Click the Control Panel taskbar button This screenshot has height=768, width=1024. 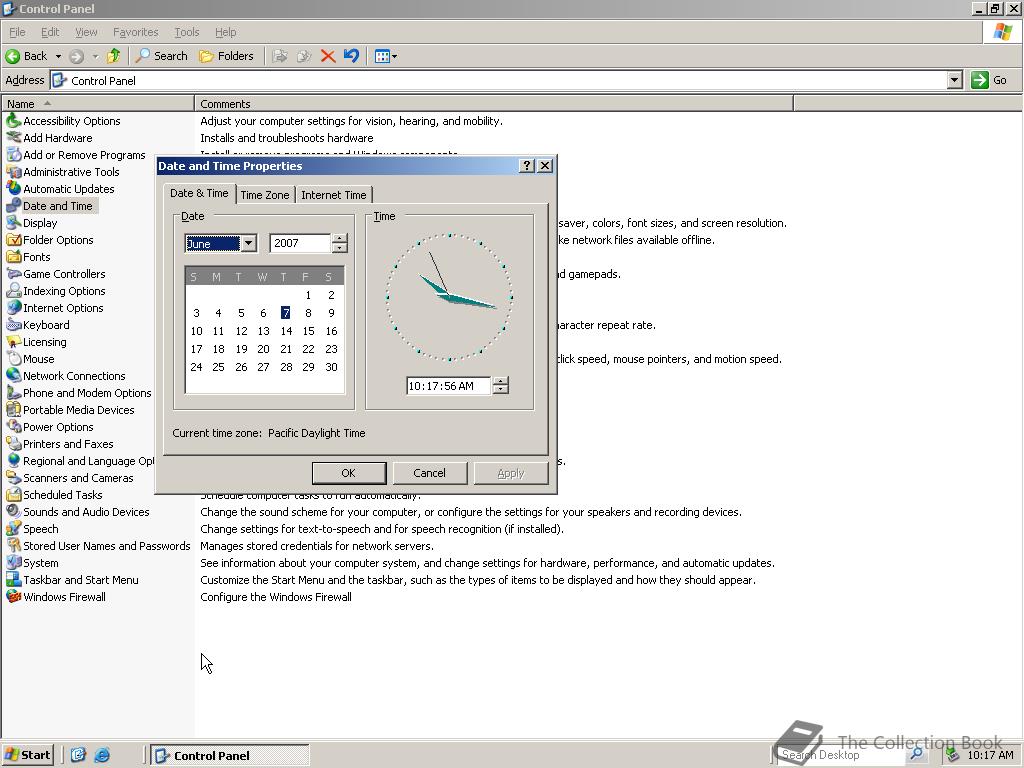point(230,756)
